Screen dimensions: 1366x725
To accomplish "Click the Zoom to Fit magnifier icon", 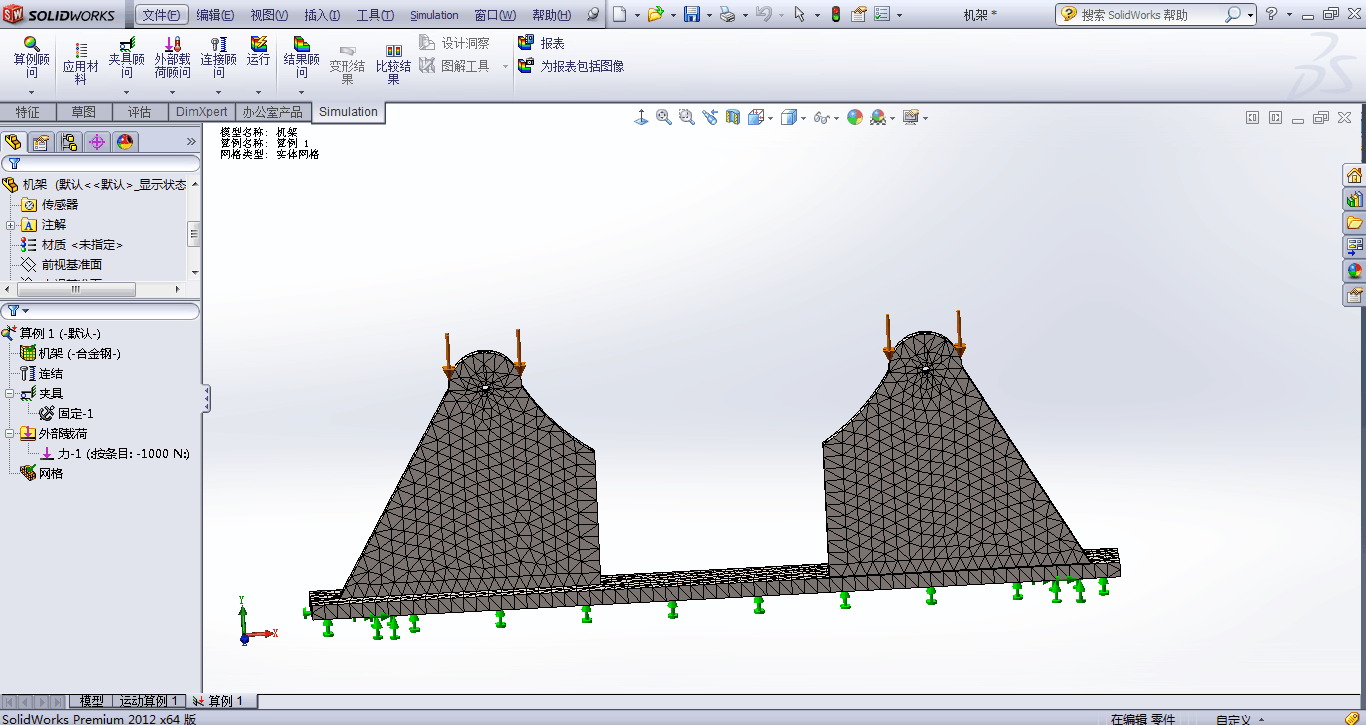I will point(663,117).
